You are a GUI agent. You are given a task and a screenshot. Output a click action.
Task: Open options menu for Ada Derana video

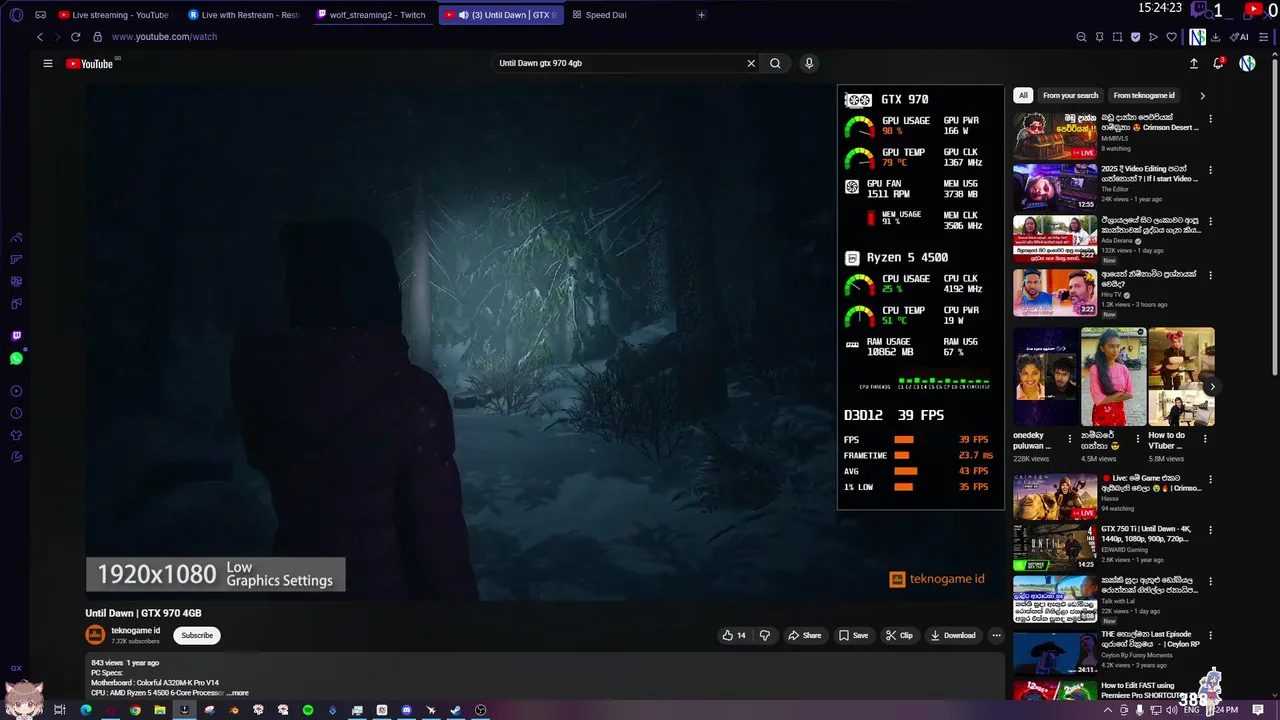(1210, 221)
